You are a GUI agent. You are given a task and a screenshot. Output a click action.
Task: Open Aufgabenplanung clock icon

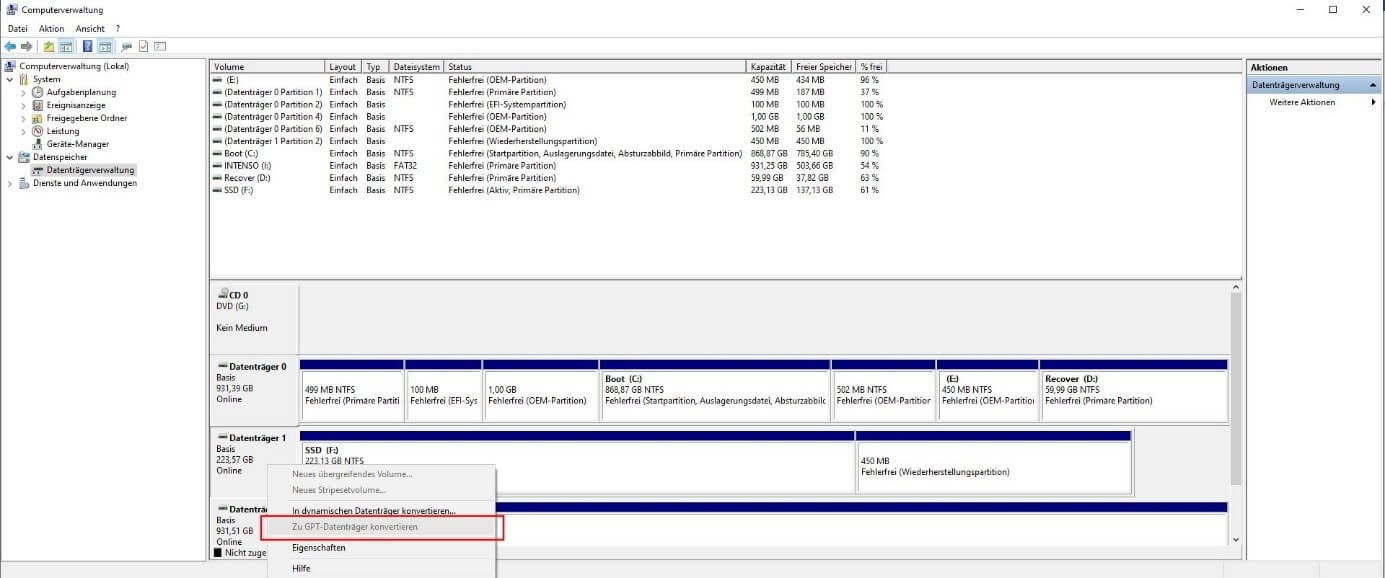pos(38,92)
